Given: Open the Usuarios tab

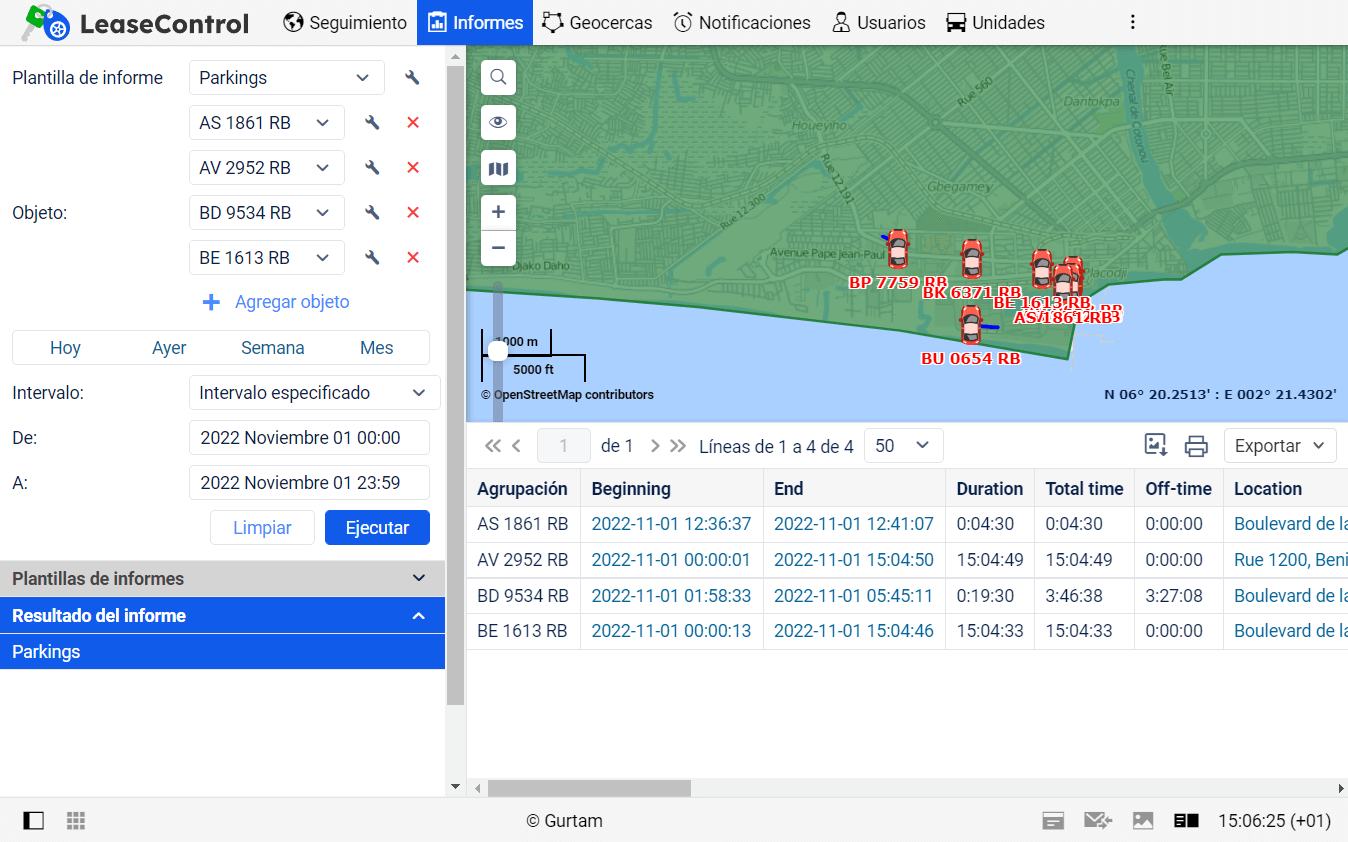Looking at the screenshot, I should click(878, 22).
